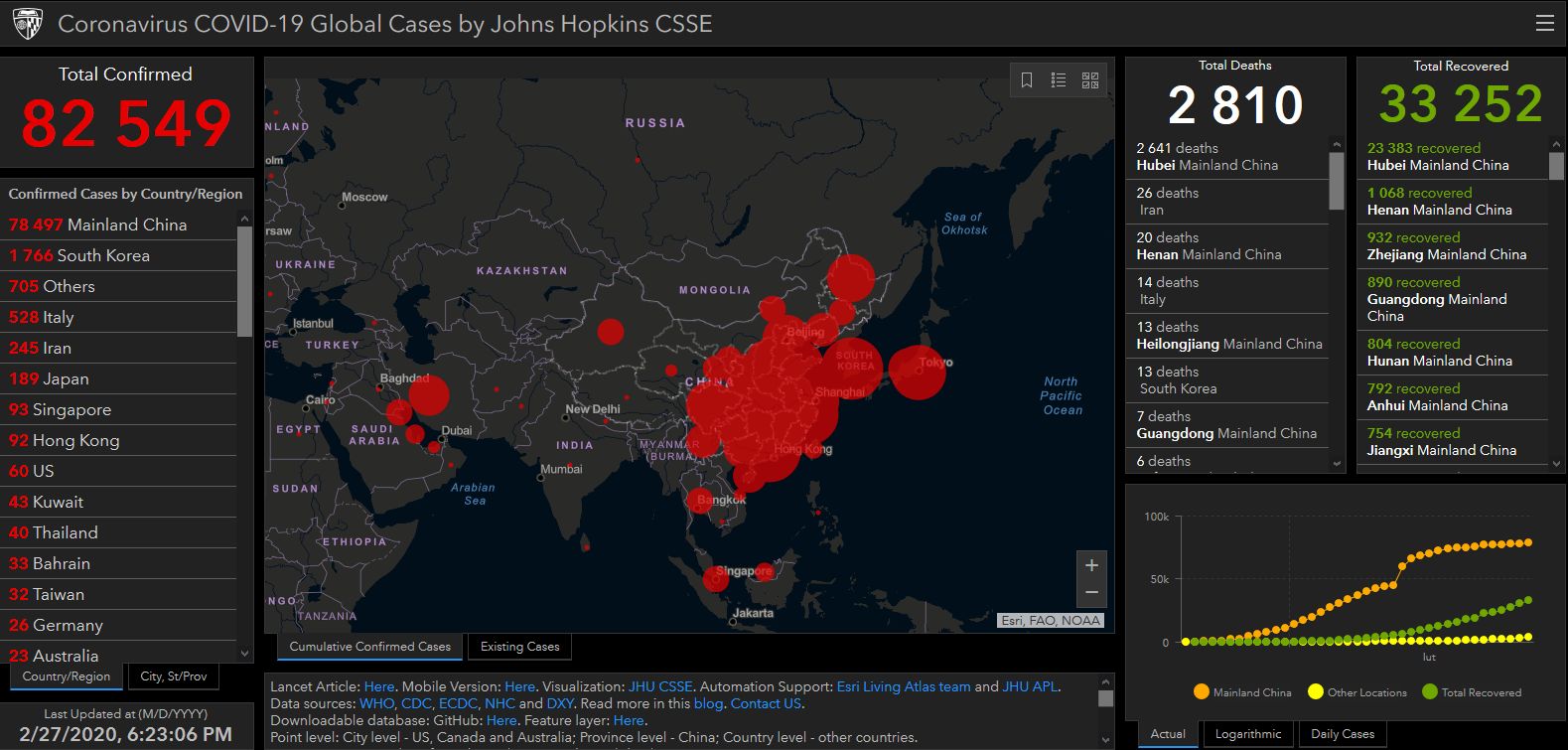Open the NHC data source link
The width and height of the screenshot is (1568, 750).
coord(500,703)
